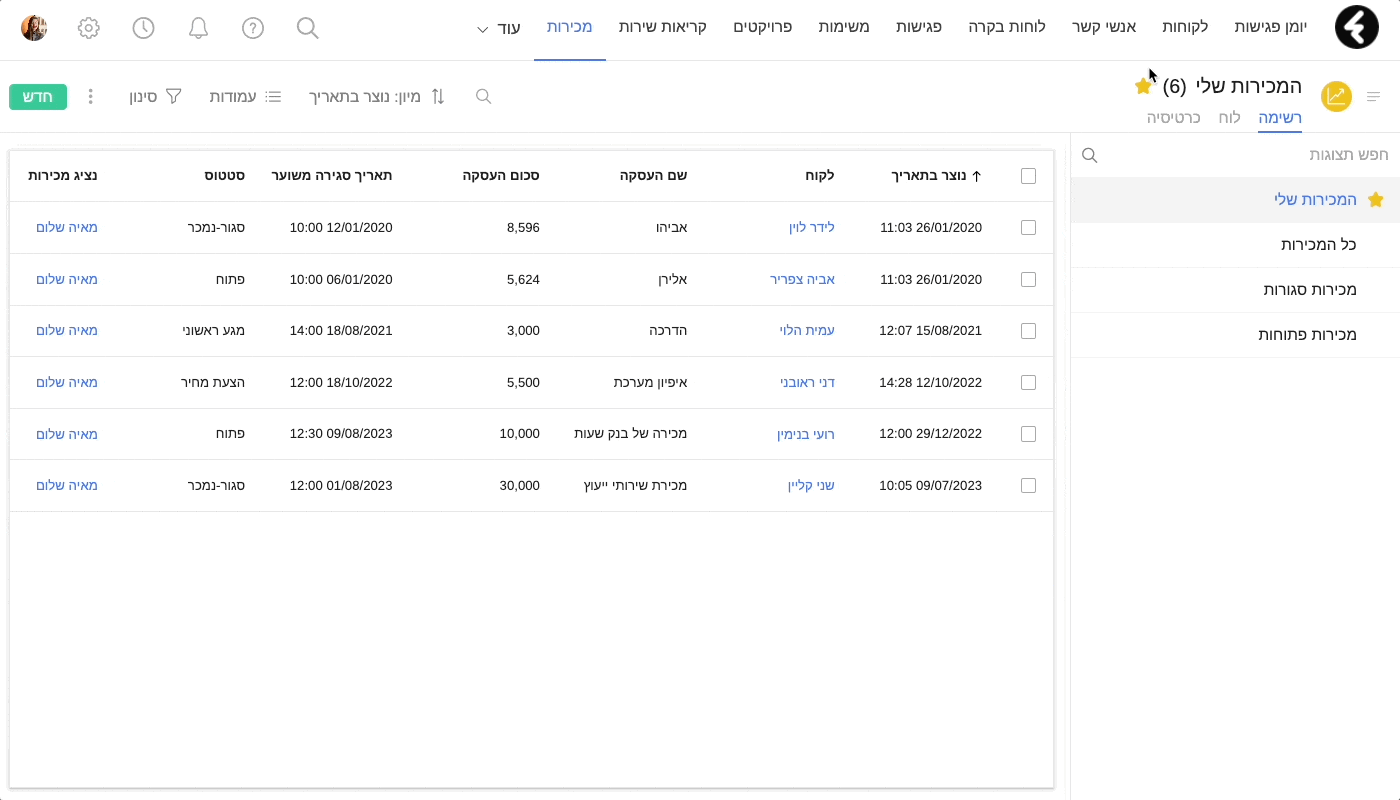Select the checkbox for אביה צפריר row

(x=1028, y=279)
